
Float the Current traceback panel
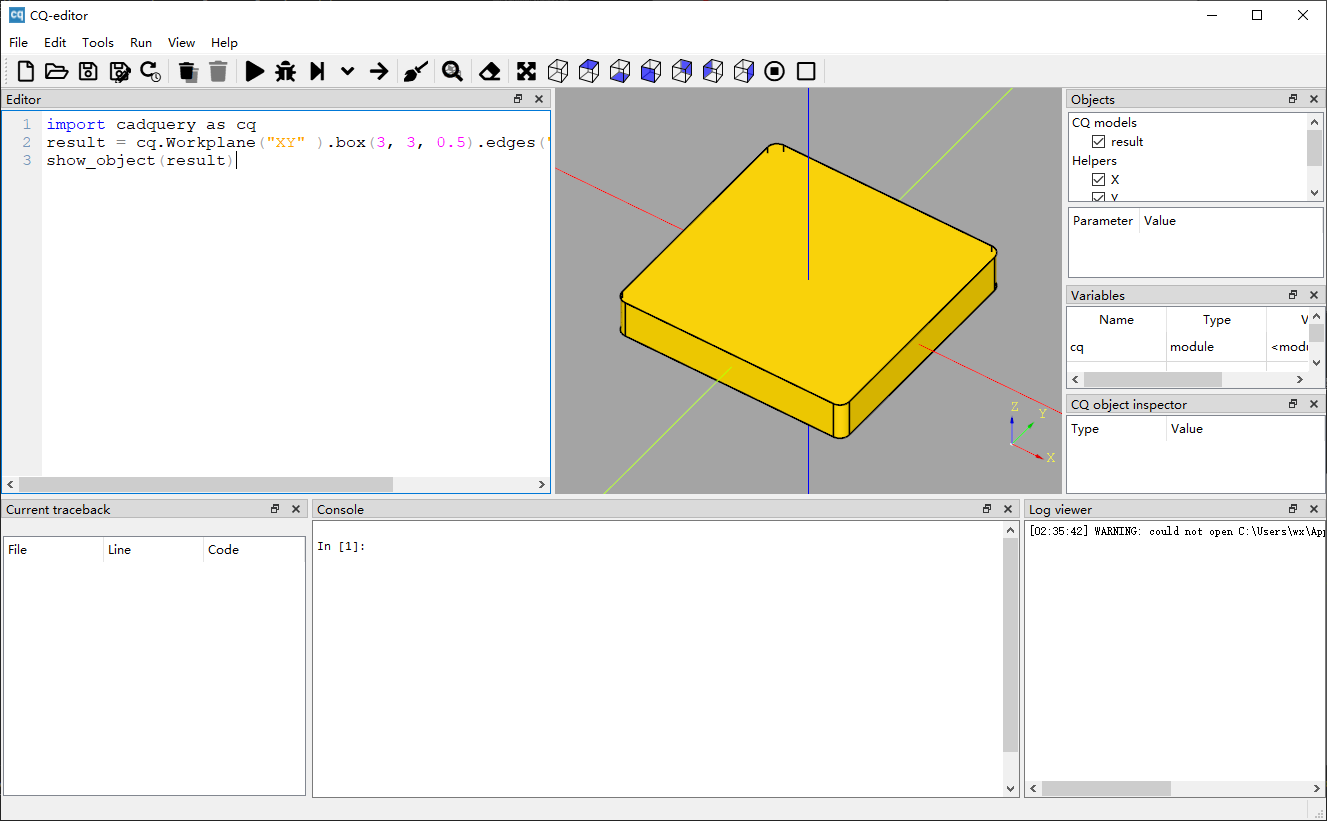(275, 509)
